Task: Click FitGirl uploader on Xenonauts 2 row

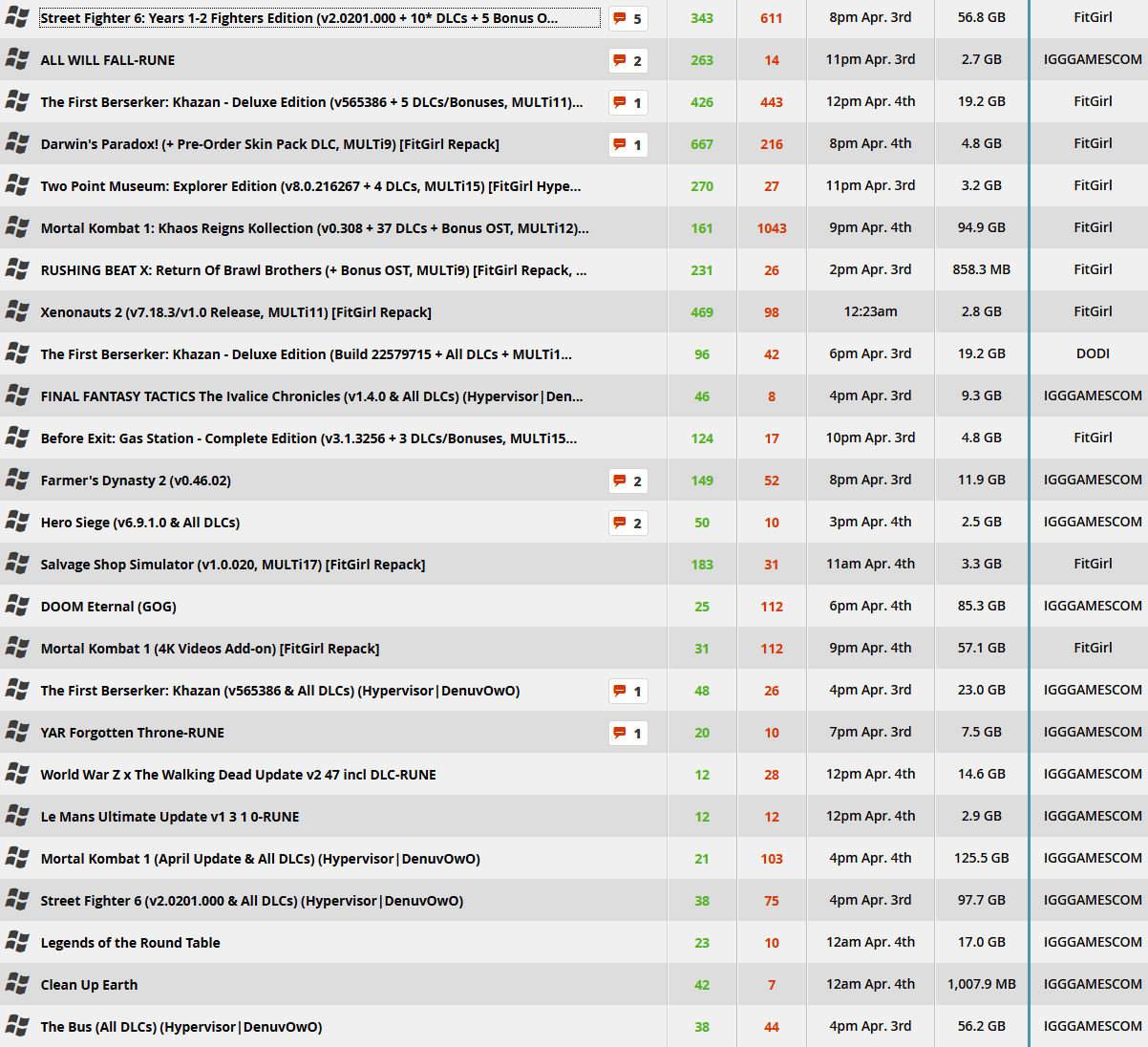Action: pos(1093,311)
